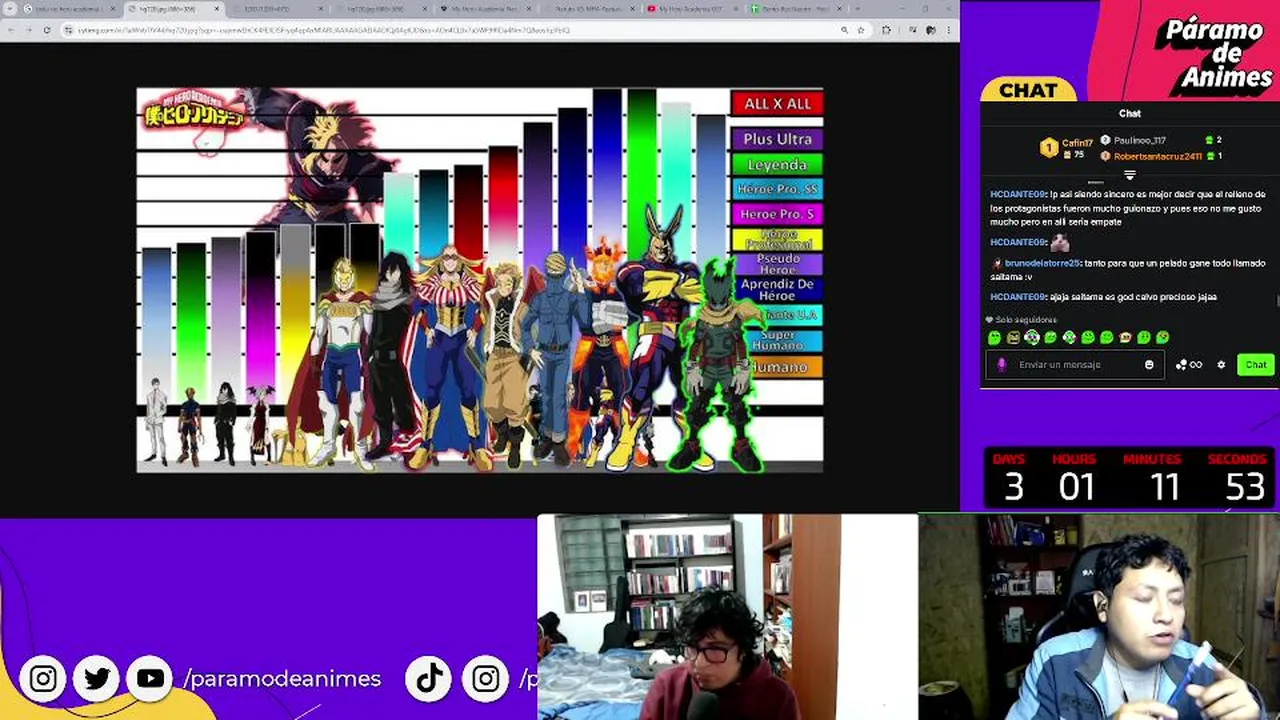Click the CHAT header label
Image resolution: width=1280 pixels, height=720 pixels.
[x=1028, y=90]
